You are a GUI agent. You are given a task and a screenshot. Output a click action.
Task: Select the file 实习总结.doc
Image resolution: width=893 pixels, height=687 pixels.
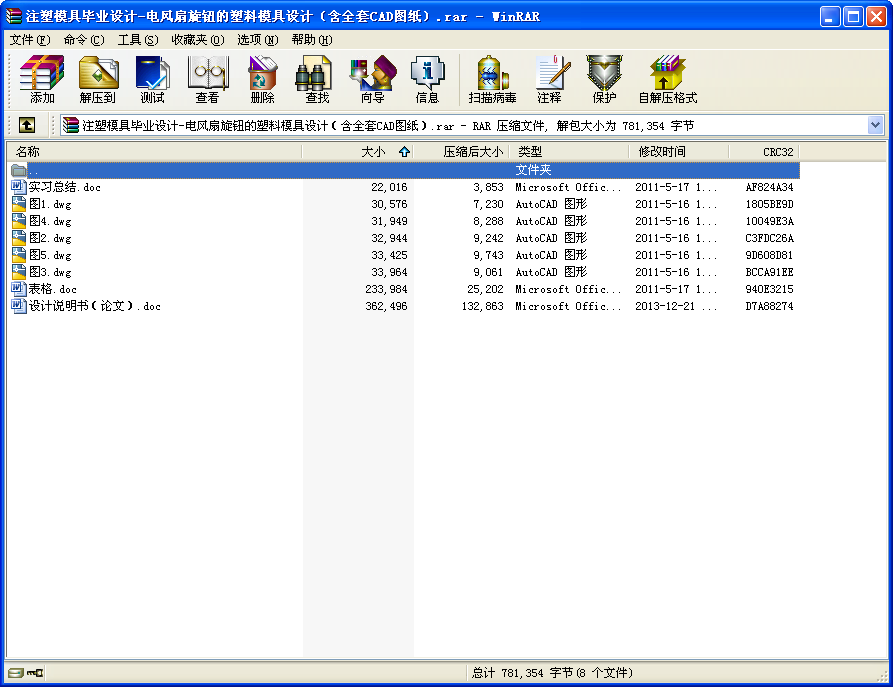(x=64, y=187)
